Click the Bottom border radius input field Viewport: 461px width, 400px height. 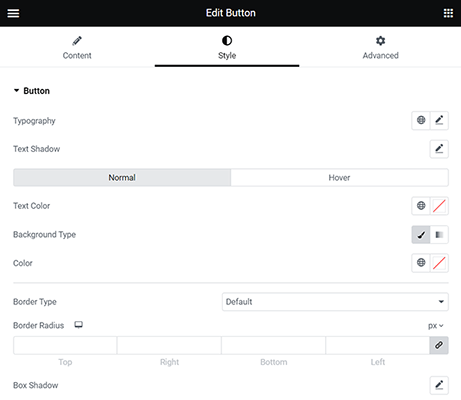click(x=273, y=345)
